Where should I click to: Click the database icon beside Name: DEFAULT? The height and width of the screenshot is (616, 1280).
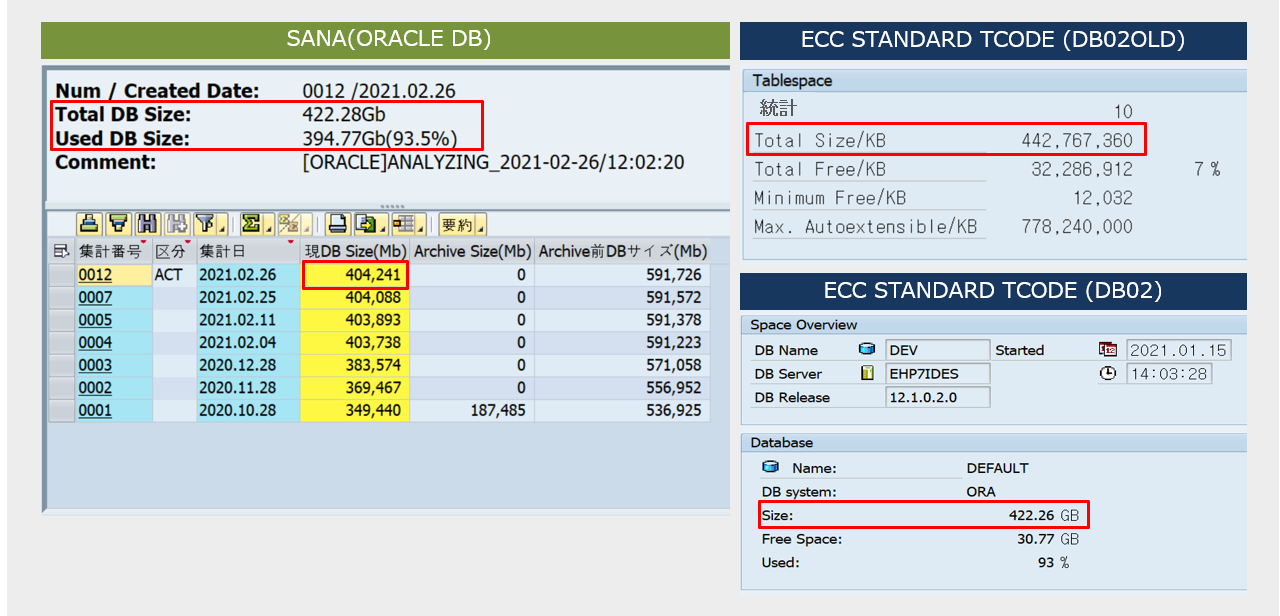770,467
